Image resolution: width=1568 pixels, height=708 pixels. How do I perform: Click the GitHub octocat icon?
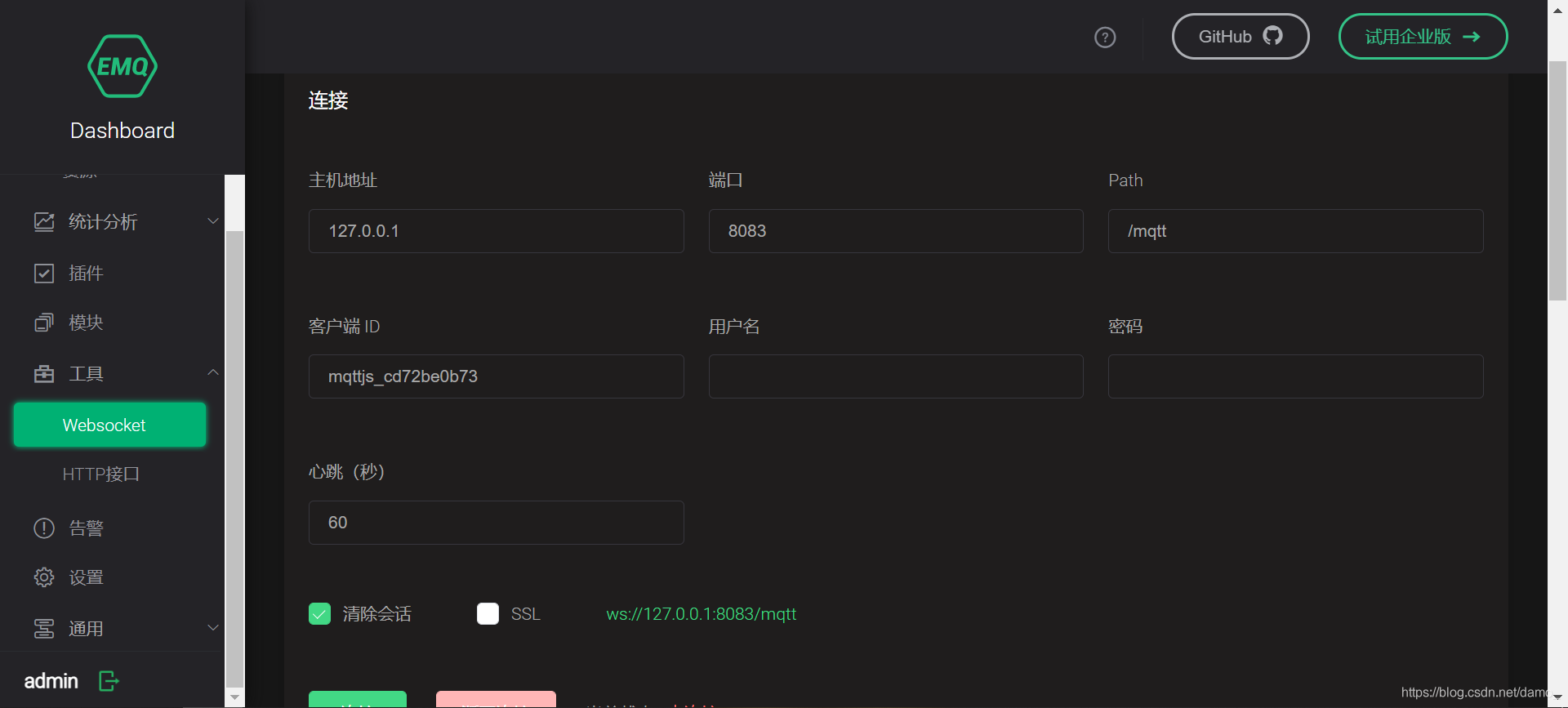1272,36
